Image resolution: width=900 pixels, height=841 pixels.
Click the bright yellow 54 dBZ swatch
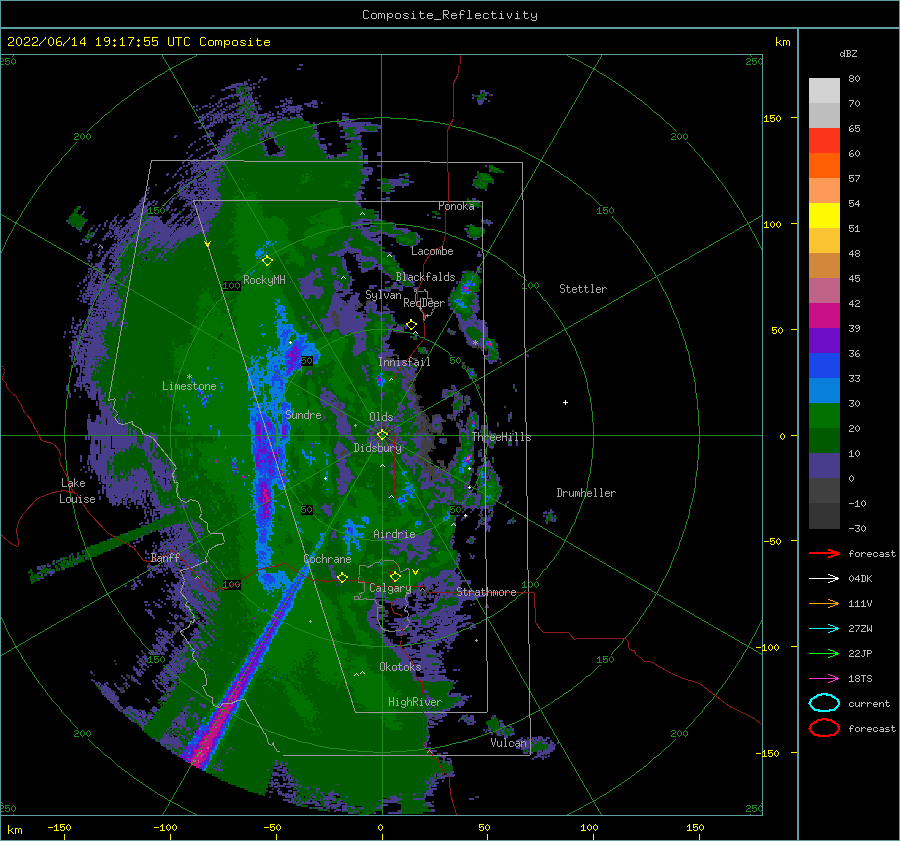[x=824, y=215]
